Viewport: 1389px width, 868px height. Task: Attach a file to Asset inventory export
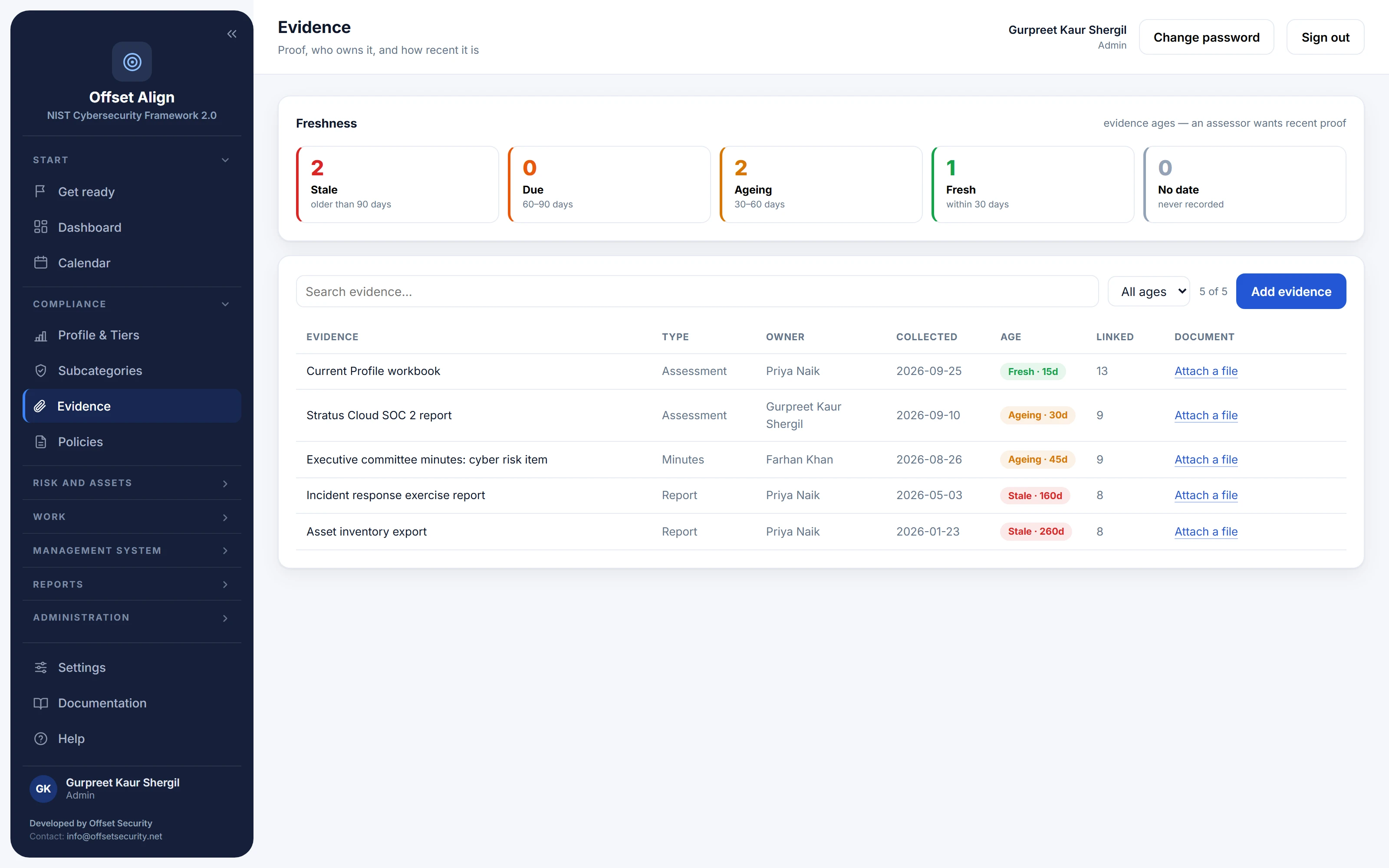pyautogui.click(x=1206, y=532)
